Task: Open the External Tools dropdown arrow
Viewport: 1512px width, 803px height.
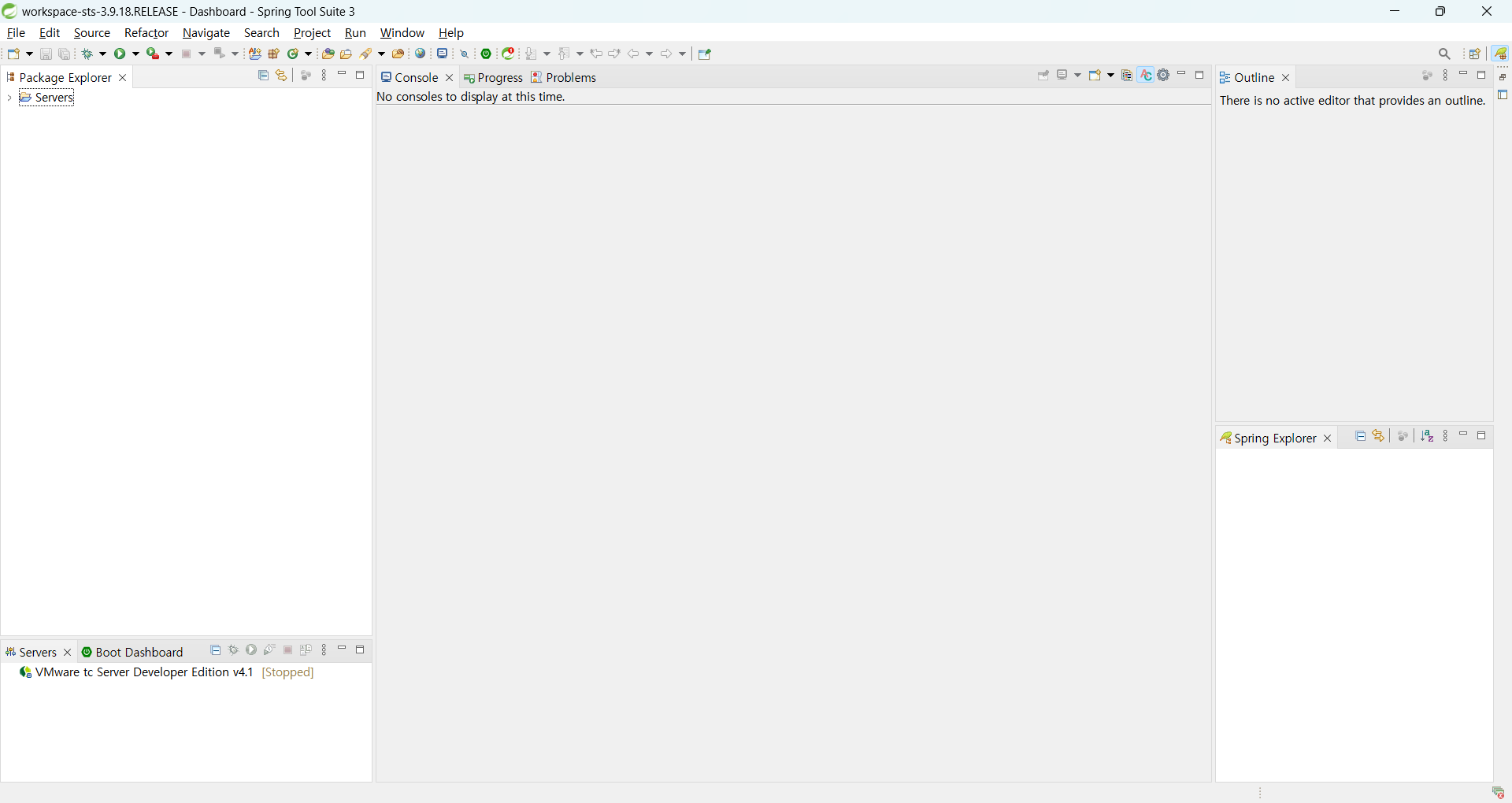Action: [169, 54]
